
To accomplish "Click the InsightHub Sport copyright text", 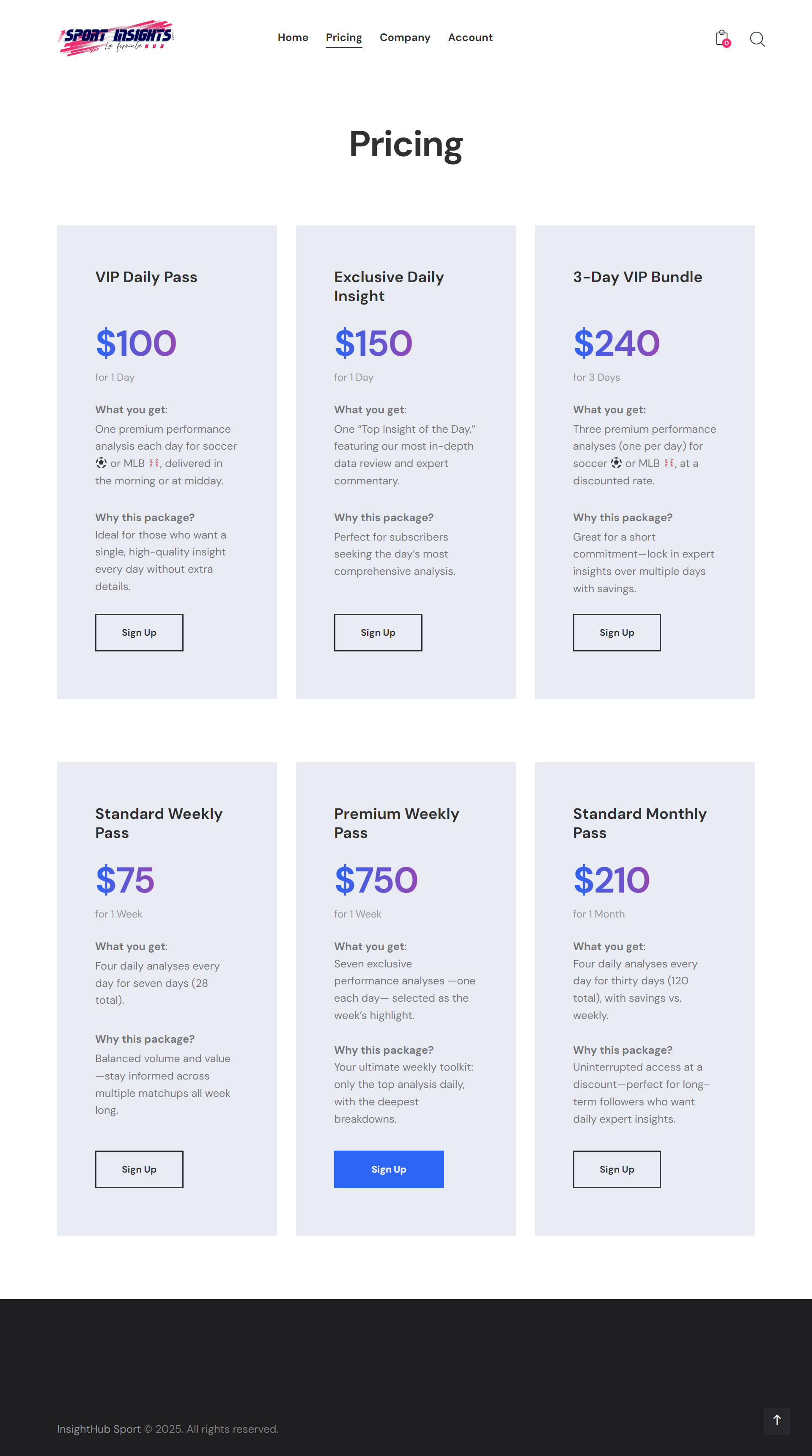I will pos(168,1429).
